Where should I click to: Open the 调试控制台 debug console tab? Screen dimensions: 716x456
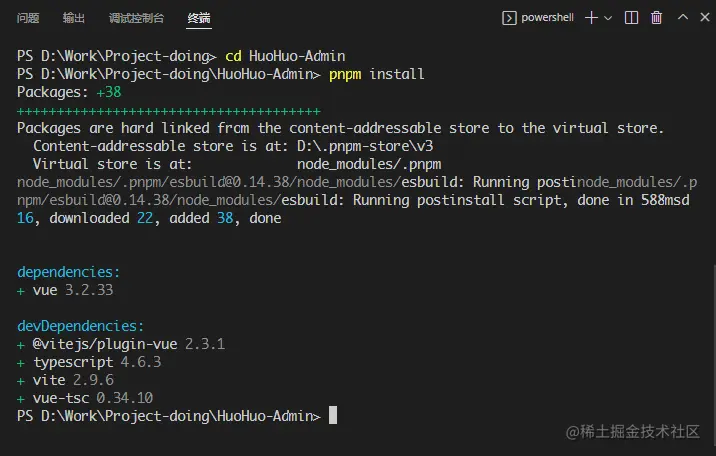click(136, 18)
